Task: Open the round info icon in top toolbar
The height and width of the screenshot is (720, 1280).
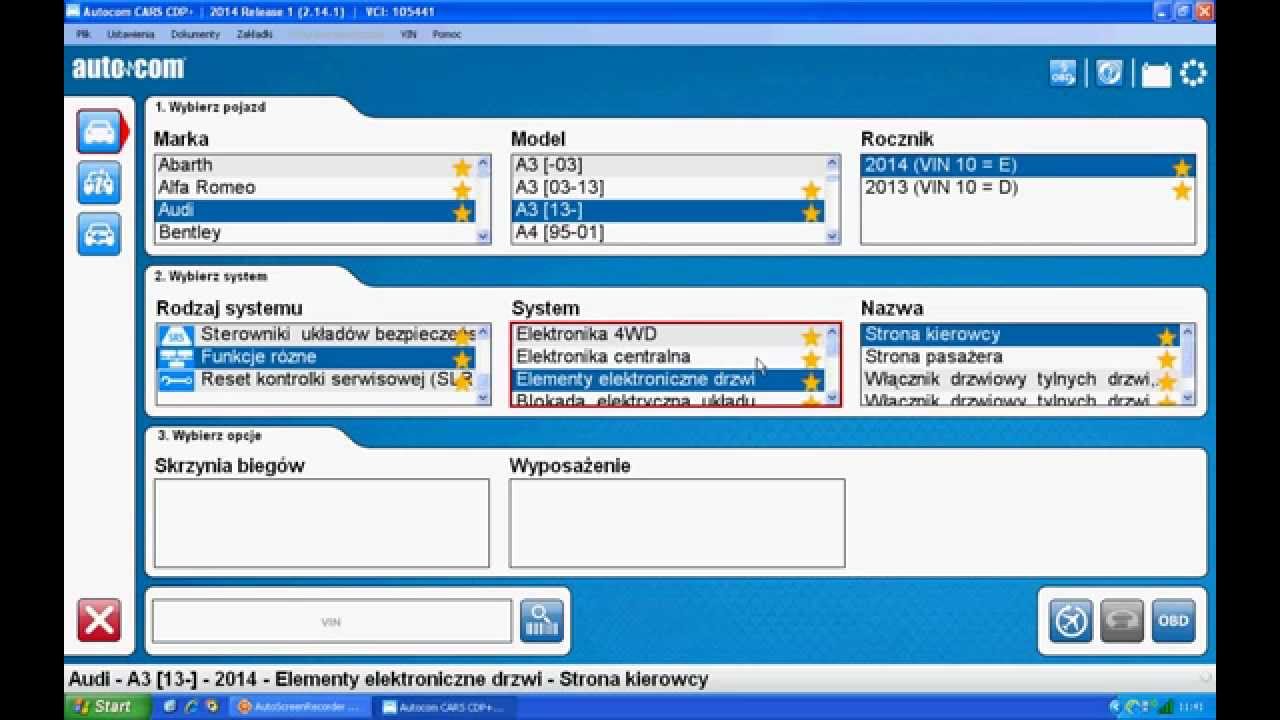Action: coord(1108,73)
